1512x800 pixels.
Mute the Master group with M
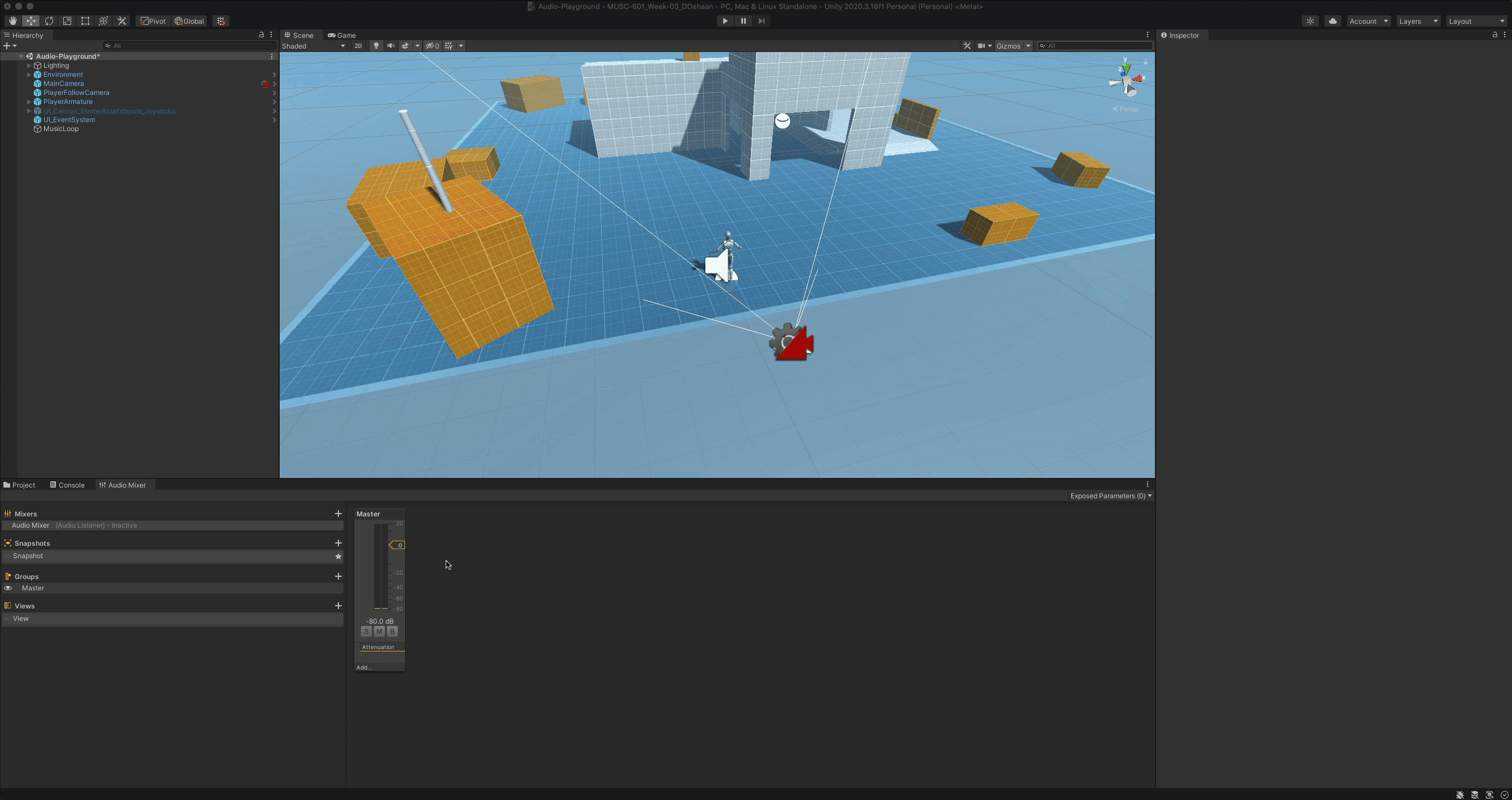coord(379,632)
